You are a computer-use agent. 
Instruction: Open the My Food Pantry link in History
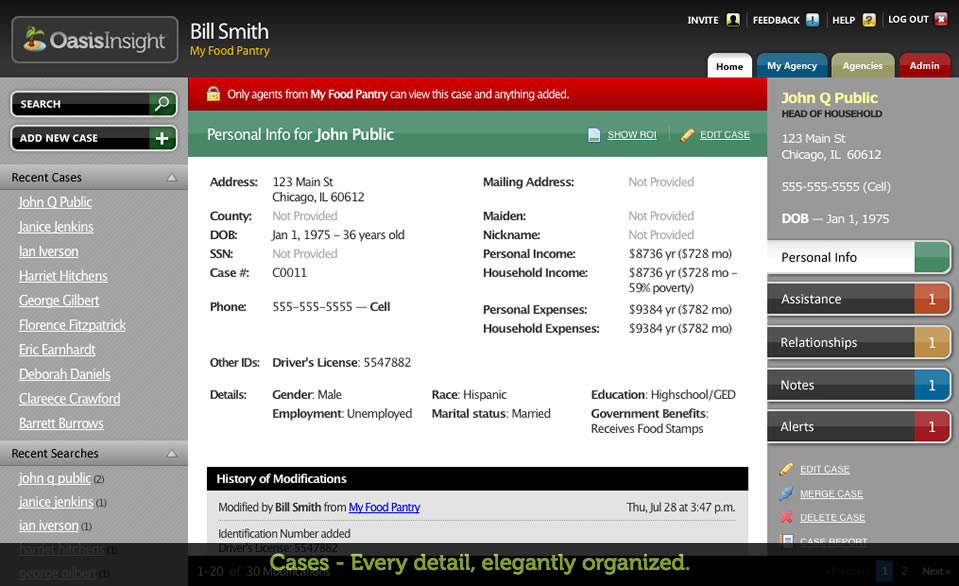pos(384,508)
